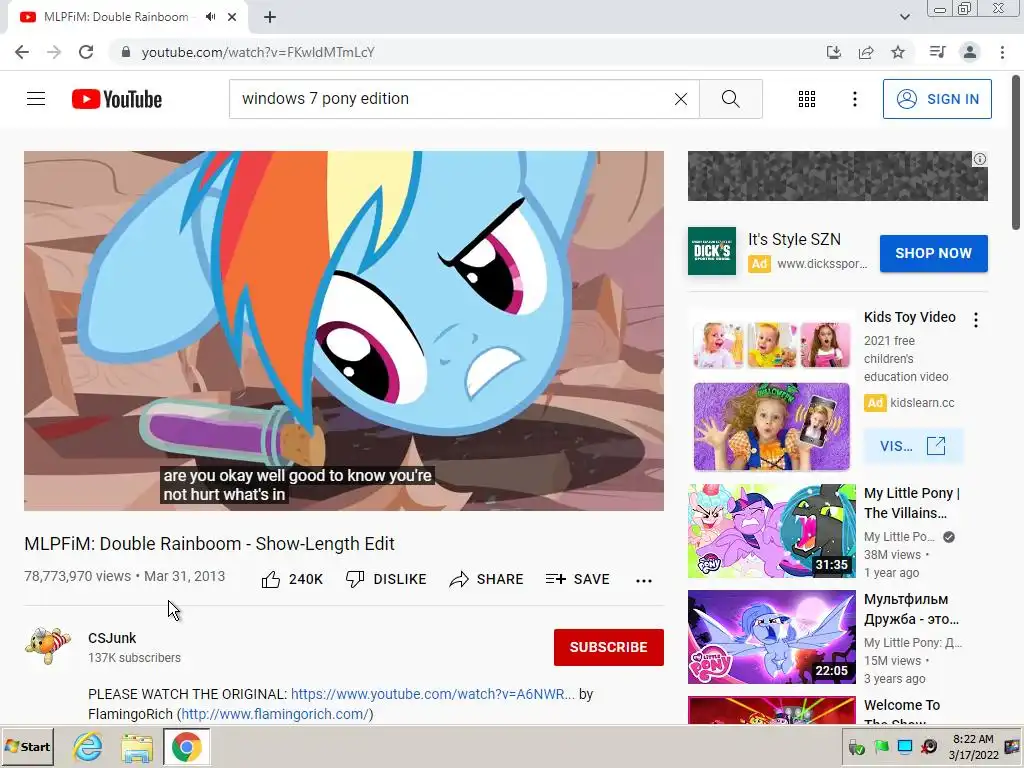This screenshot has width=1024, height=768.
Task: Open the flamingorich.com link
Action: [275, 714]
